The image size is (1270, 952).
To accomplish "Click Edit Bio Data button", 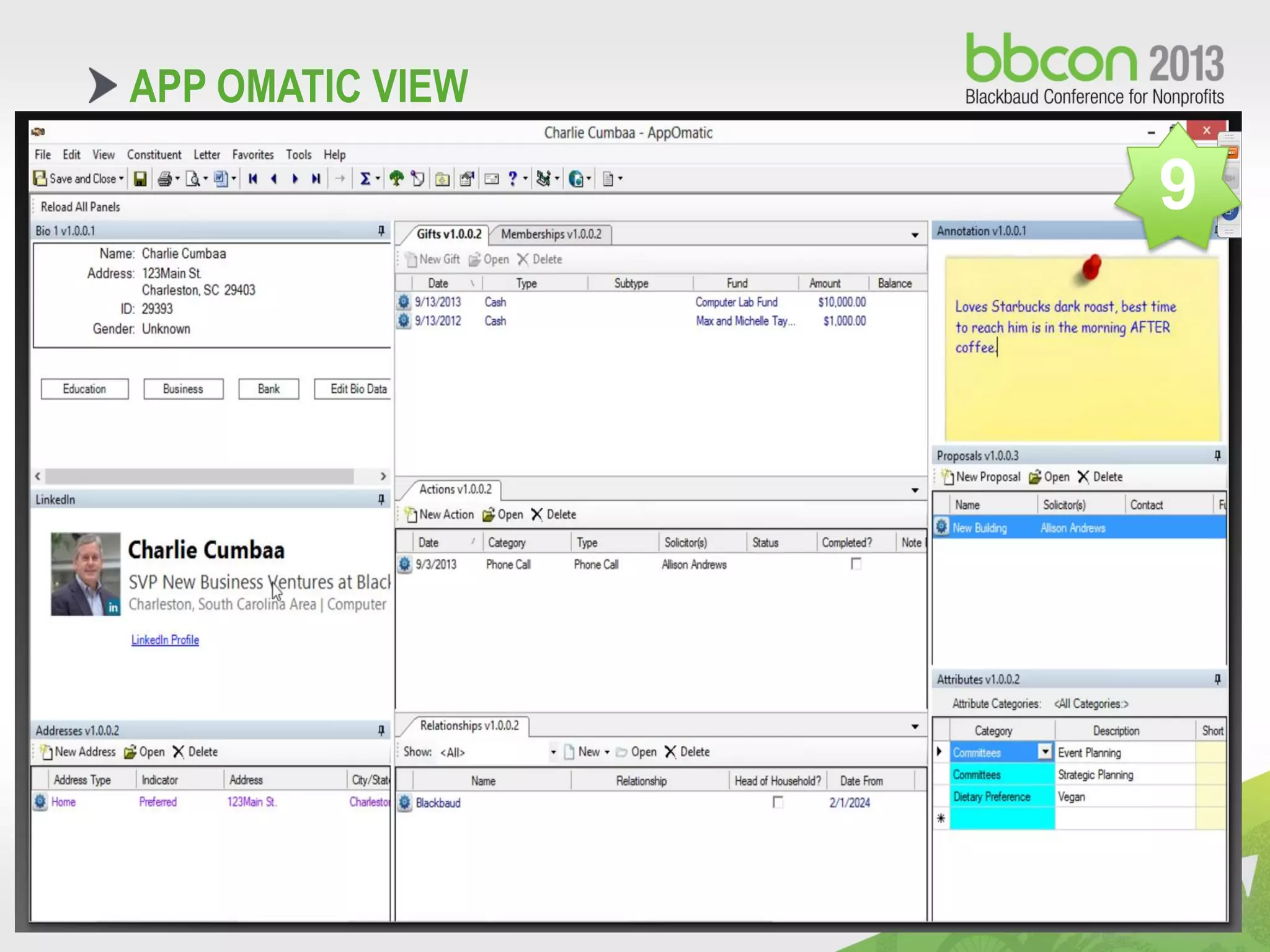I will (x=352, y=389).
